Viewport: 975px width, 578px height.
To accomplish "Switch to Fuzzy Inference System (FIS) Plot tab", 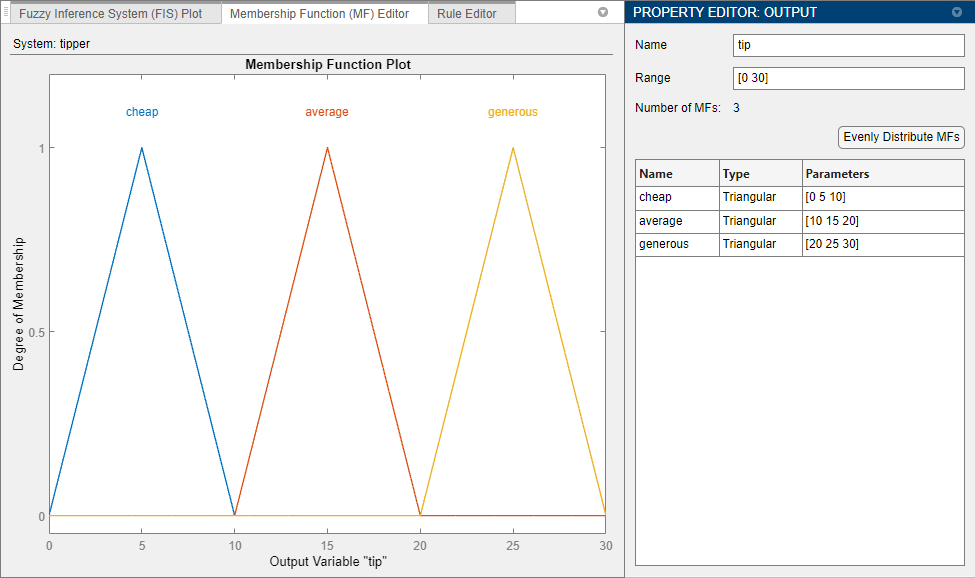I will (116, 14).
